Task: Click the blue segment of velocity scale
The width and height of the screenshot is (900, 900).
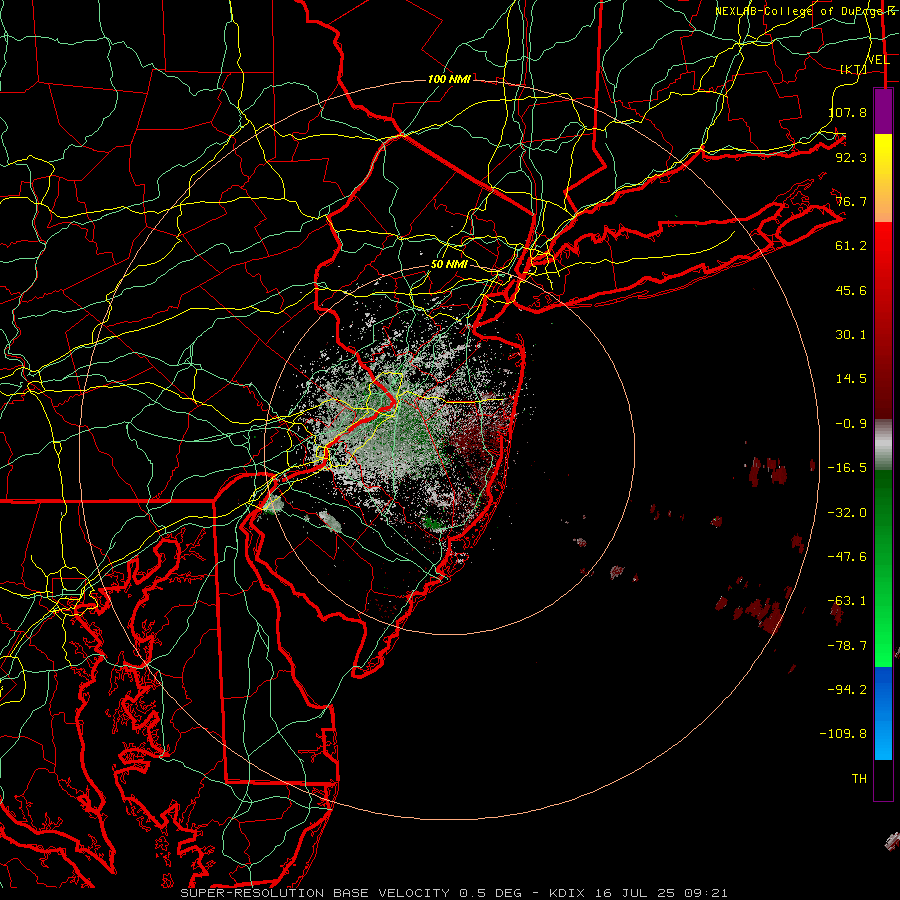Action: coord(883,713)
